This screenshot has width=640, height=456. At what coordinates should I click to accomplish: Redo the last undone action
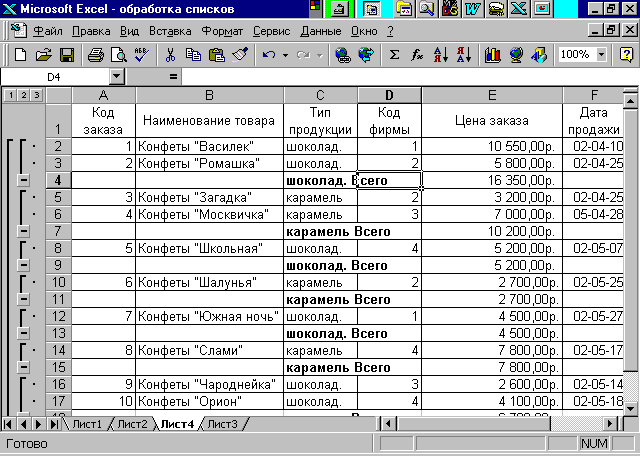303,54
